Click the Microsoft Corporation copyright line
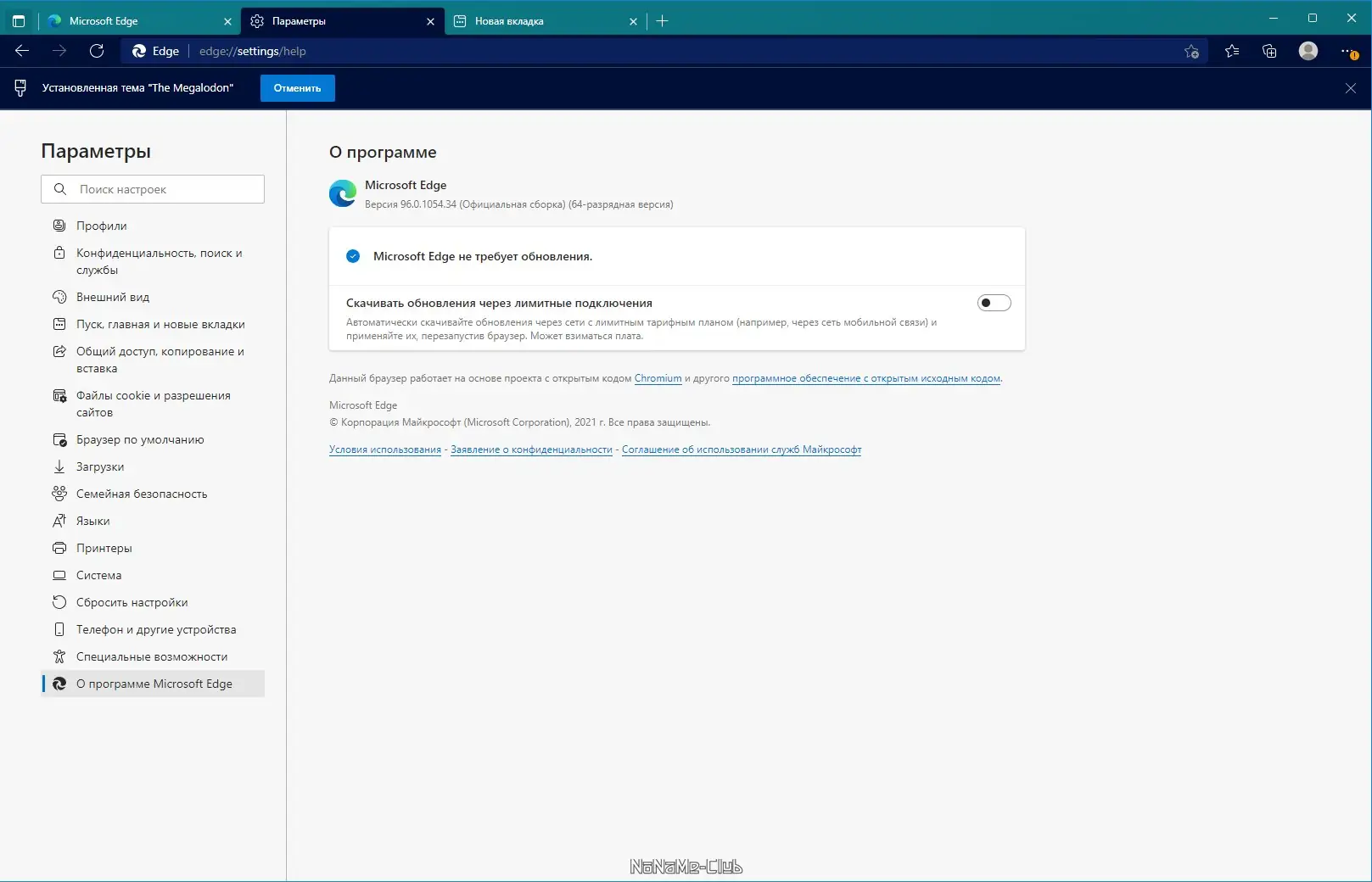Image resolution: width=1372 pixels, height=882 pixels. (520, 422)
